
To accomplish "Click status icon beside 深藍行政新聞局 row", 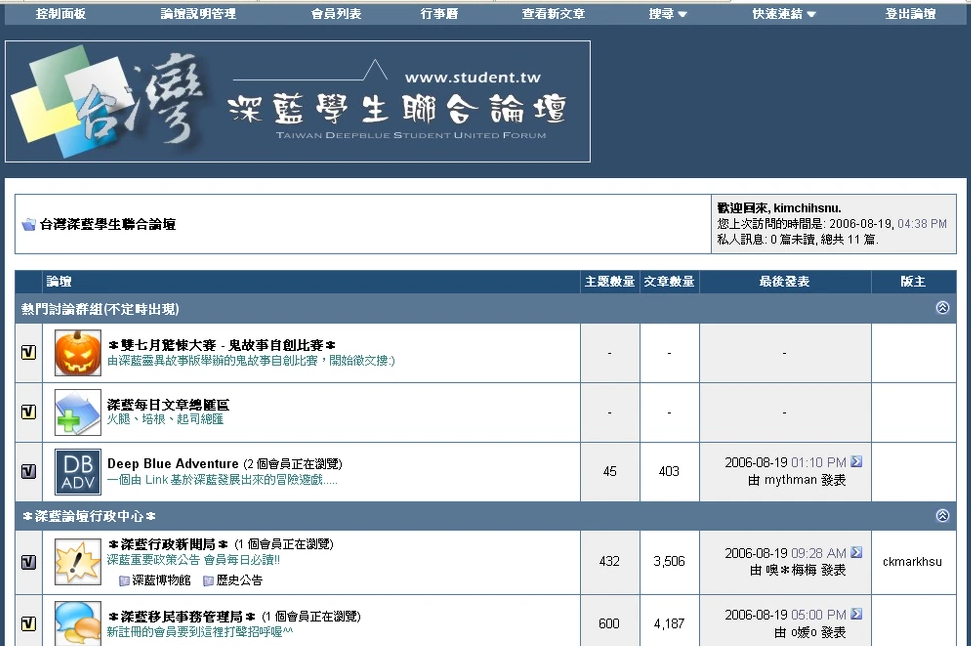I will click(29, 562).
